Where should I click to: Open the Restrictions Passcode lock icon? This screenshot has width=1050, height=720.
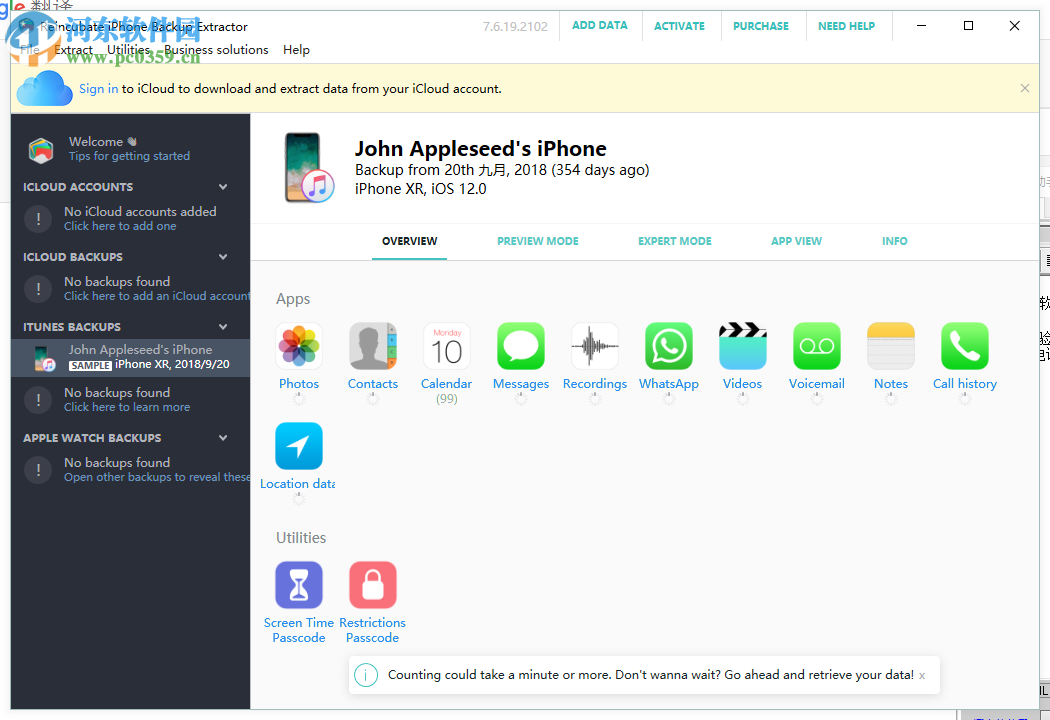[x=372, y=585]
